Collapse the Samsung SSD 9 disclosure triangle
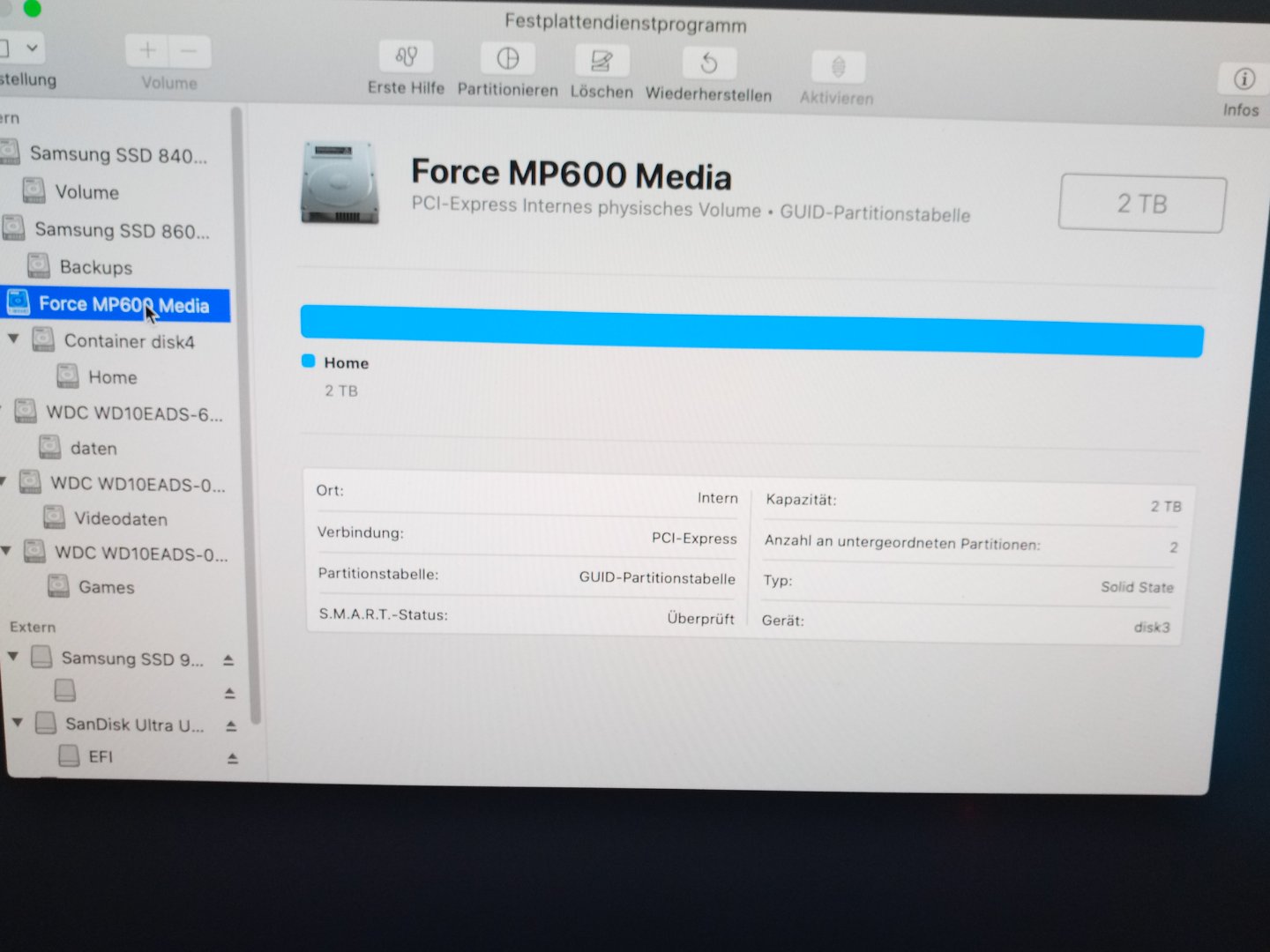This screenshot has height=952, width=1270. pyautogui.click(x=13, y=657)
